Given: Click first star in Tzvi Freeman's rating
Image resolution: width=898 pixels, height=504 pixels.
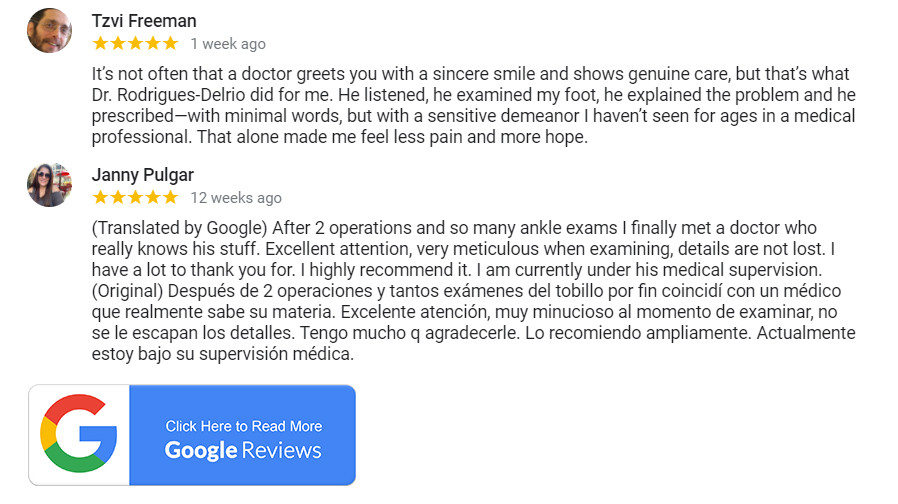Looking at the screenshot, I should [100, 44].
